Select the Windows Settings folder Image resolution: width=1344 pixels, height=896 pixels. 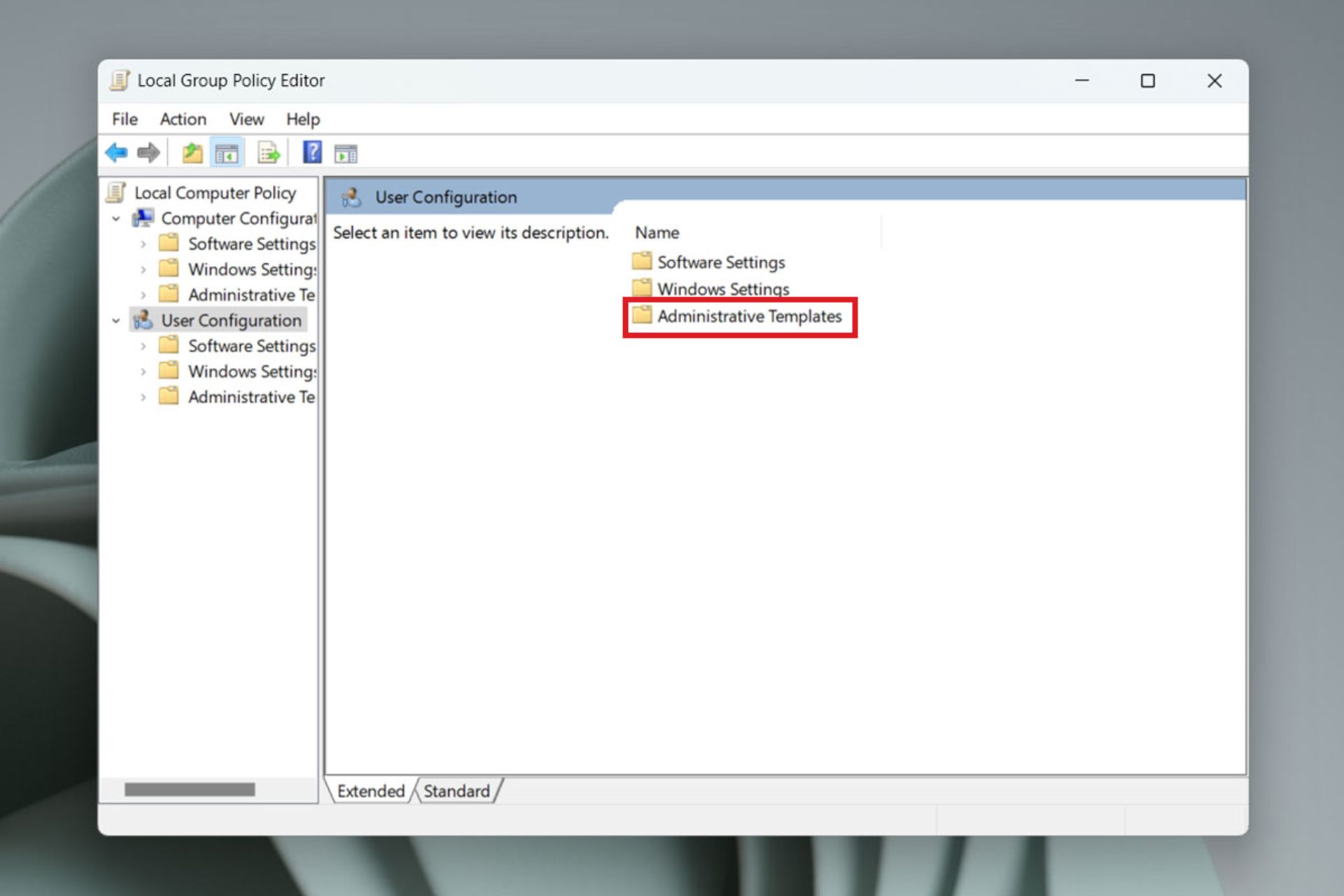point(722,288)
